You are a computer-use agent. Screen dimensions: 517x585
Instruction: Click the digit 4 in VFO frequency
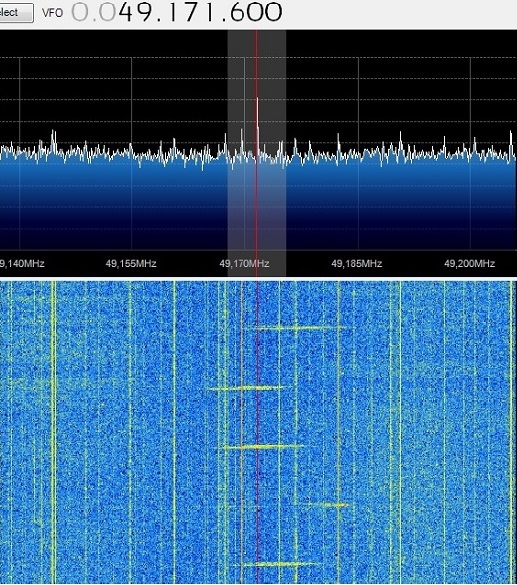coord(126,12)
